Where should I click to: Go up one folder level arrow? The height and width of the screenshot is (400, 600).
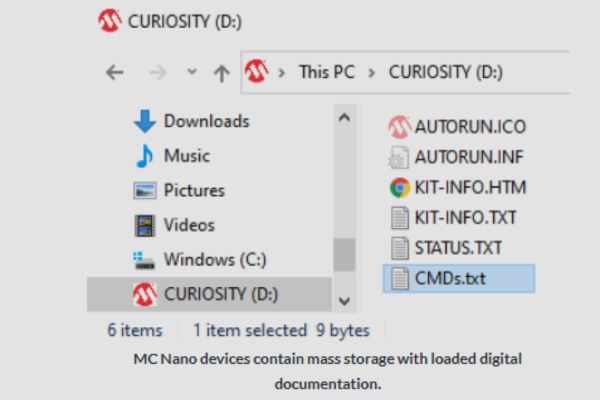(221, 73)
